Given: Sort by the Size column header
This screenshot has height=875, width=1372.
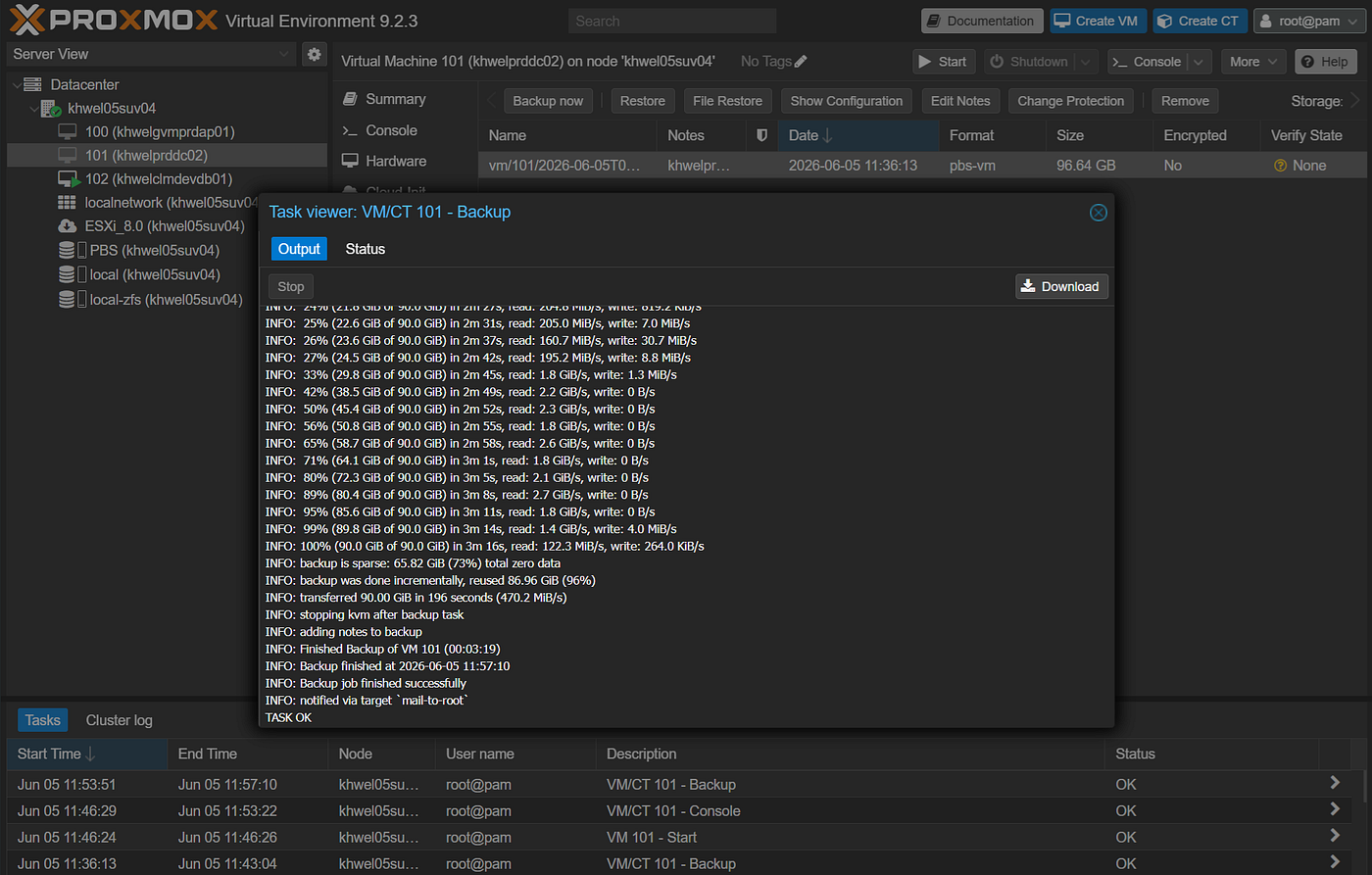Looking at the screenshot, I should coord(1099,135).
